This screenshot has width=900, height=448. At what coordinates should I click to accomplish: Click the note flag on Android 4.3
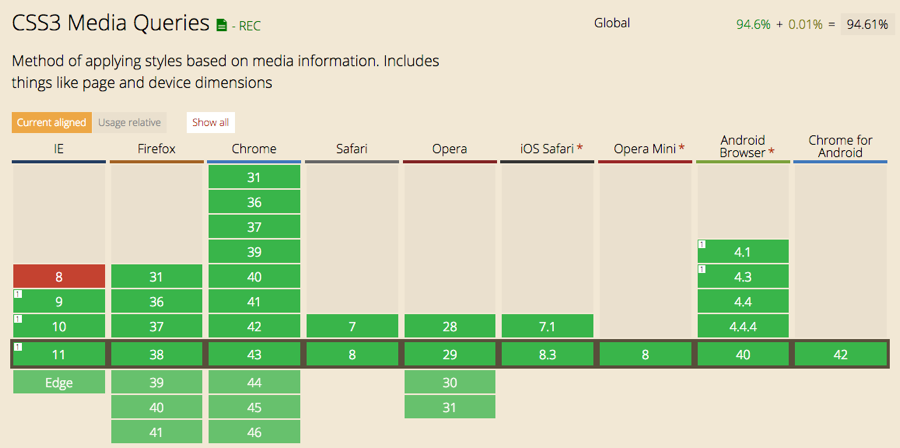(701, 269)
